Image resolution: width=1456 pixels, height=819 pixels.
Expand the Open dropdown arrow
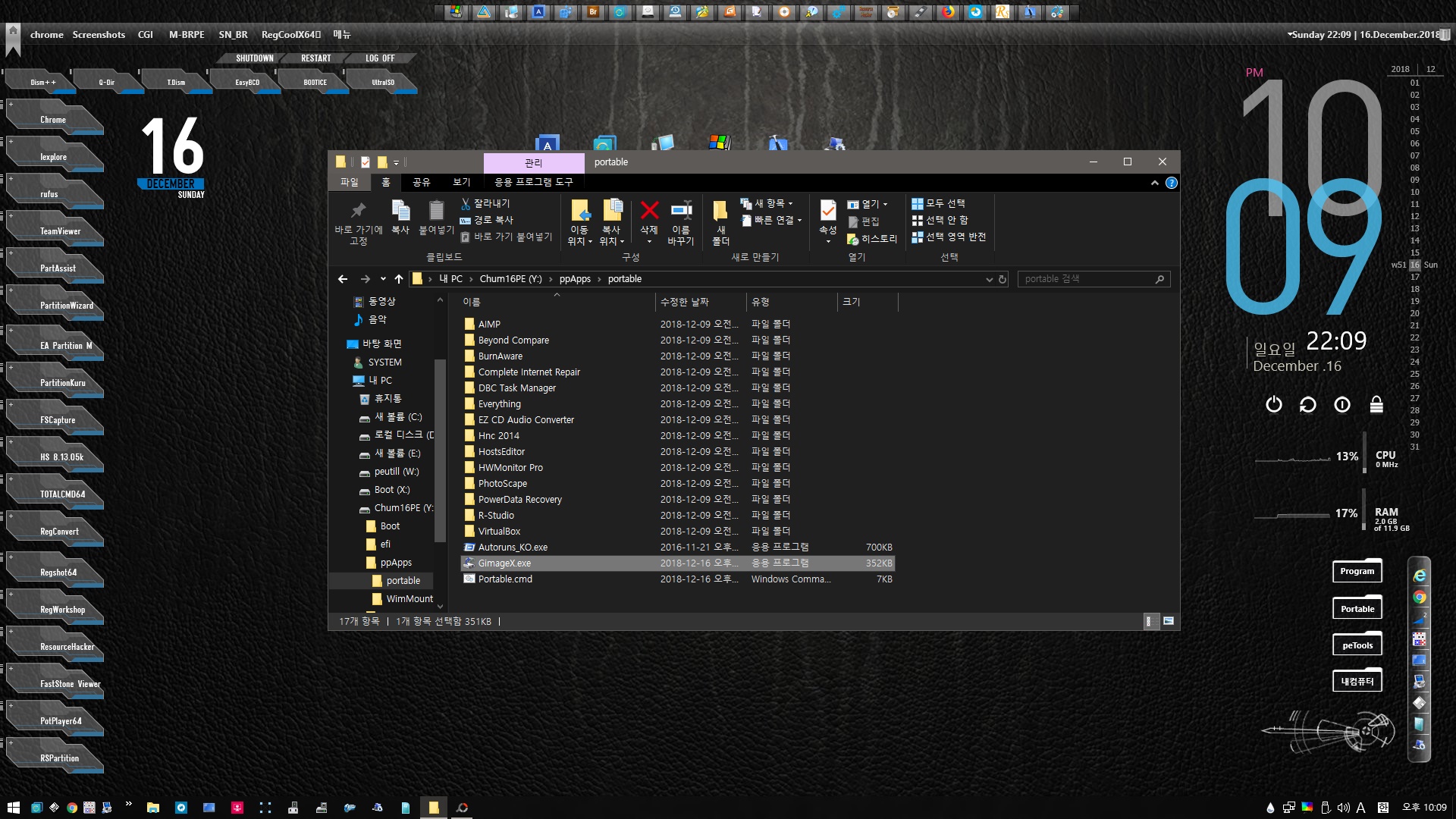tap(885, 204)
